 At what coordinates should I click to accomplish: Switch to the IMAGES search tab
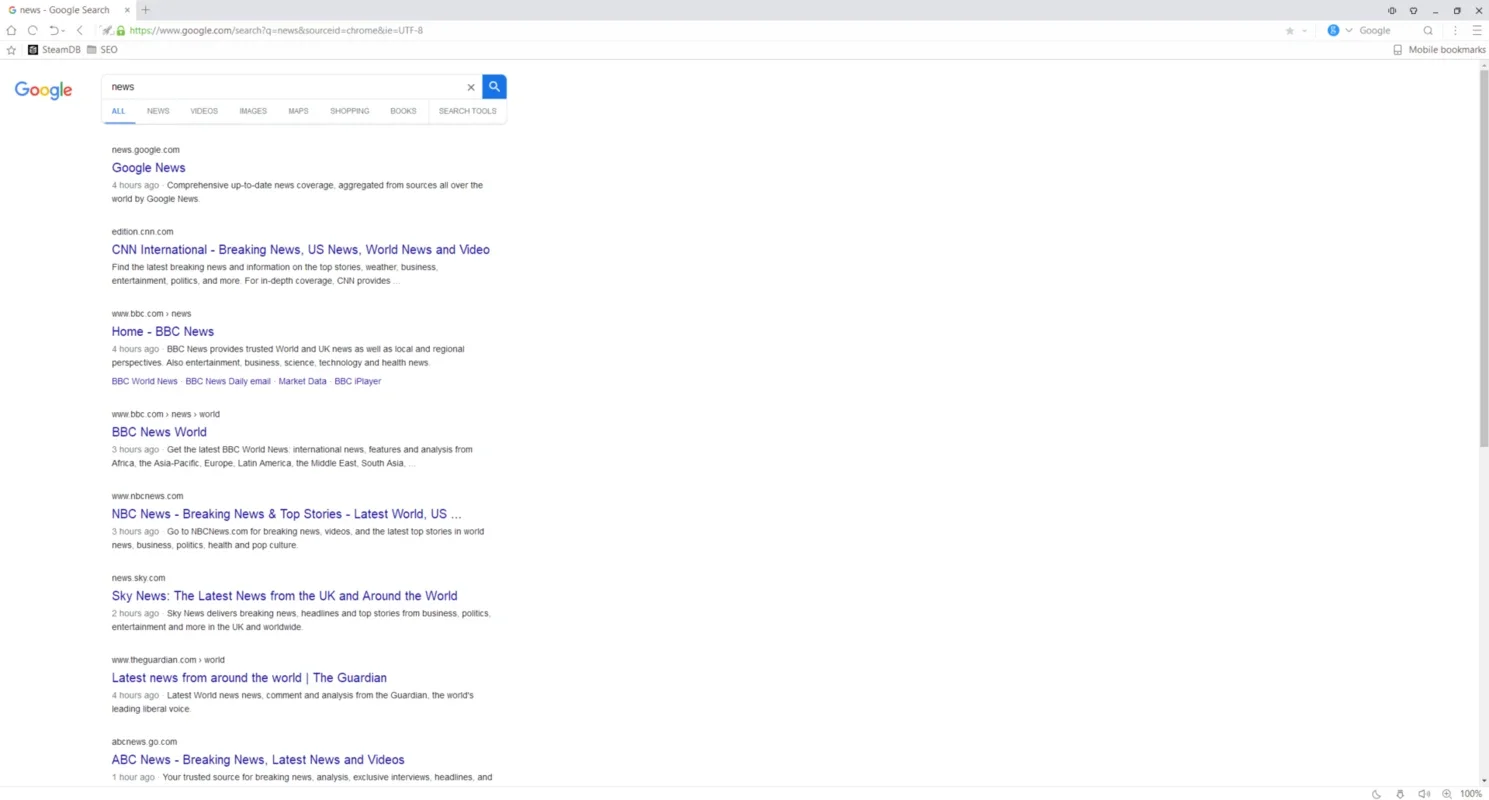(253, 111)
